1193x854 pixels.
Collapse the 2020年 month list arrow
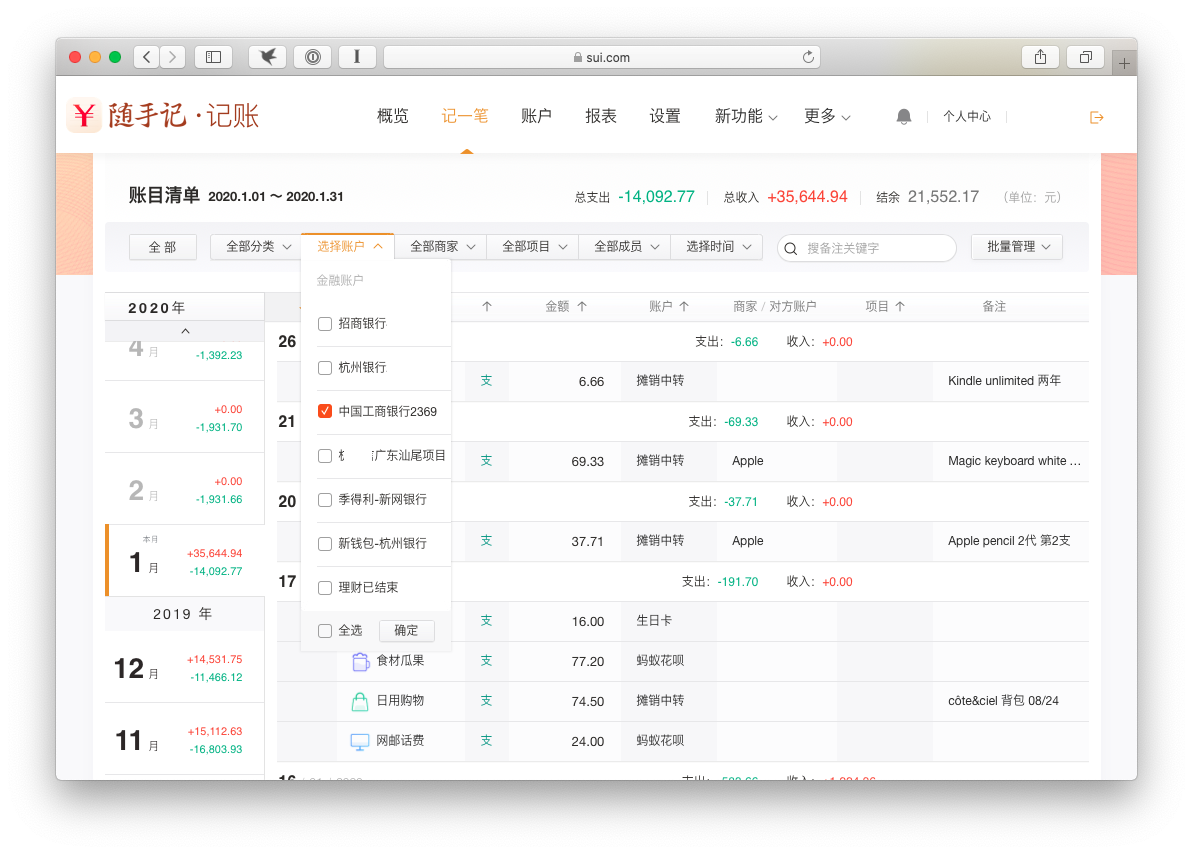click(185, 331)
